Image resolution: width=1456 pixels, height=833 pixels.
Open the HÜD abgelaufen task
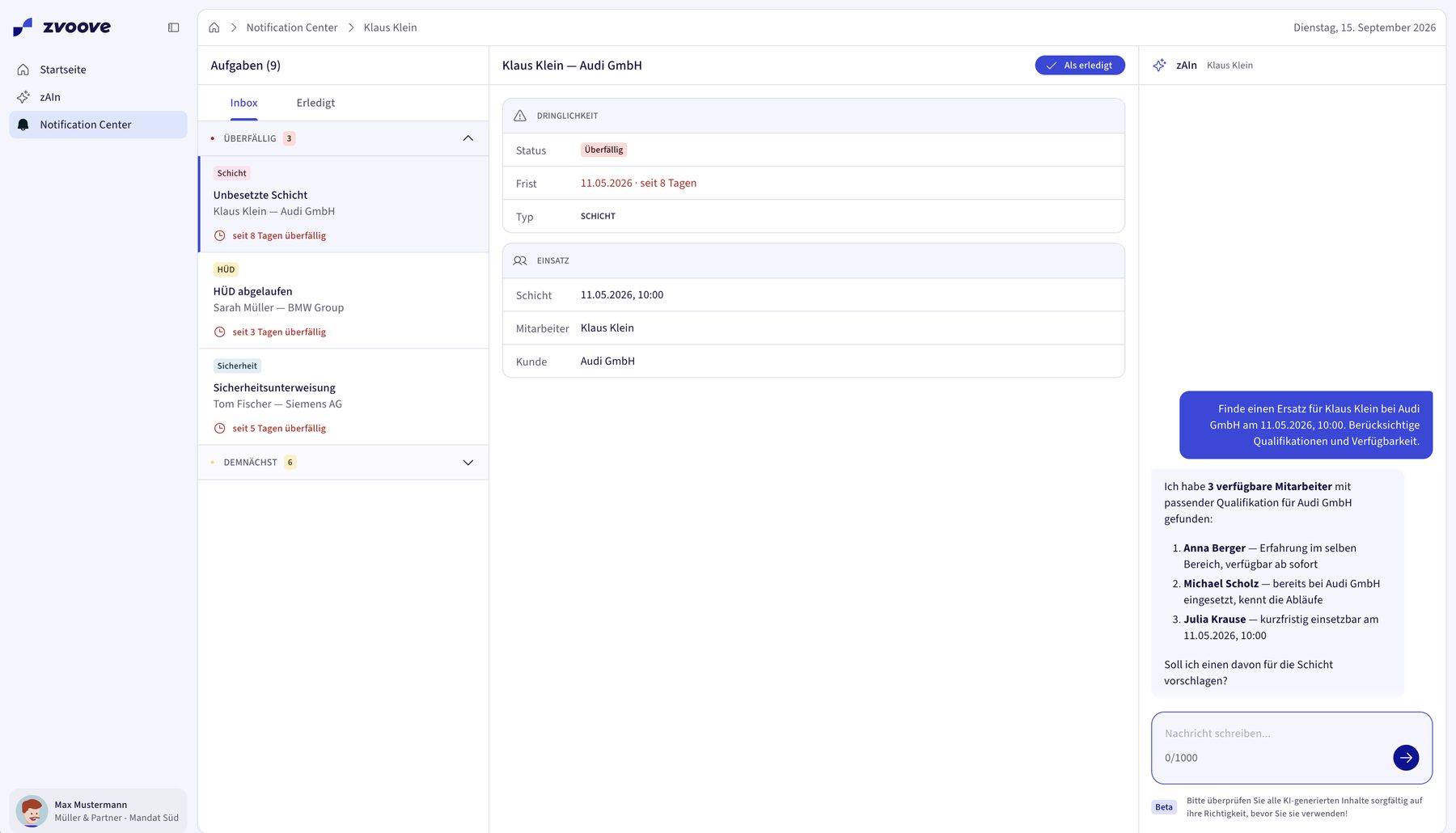coord(343,301)
